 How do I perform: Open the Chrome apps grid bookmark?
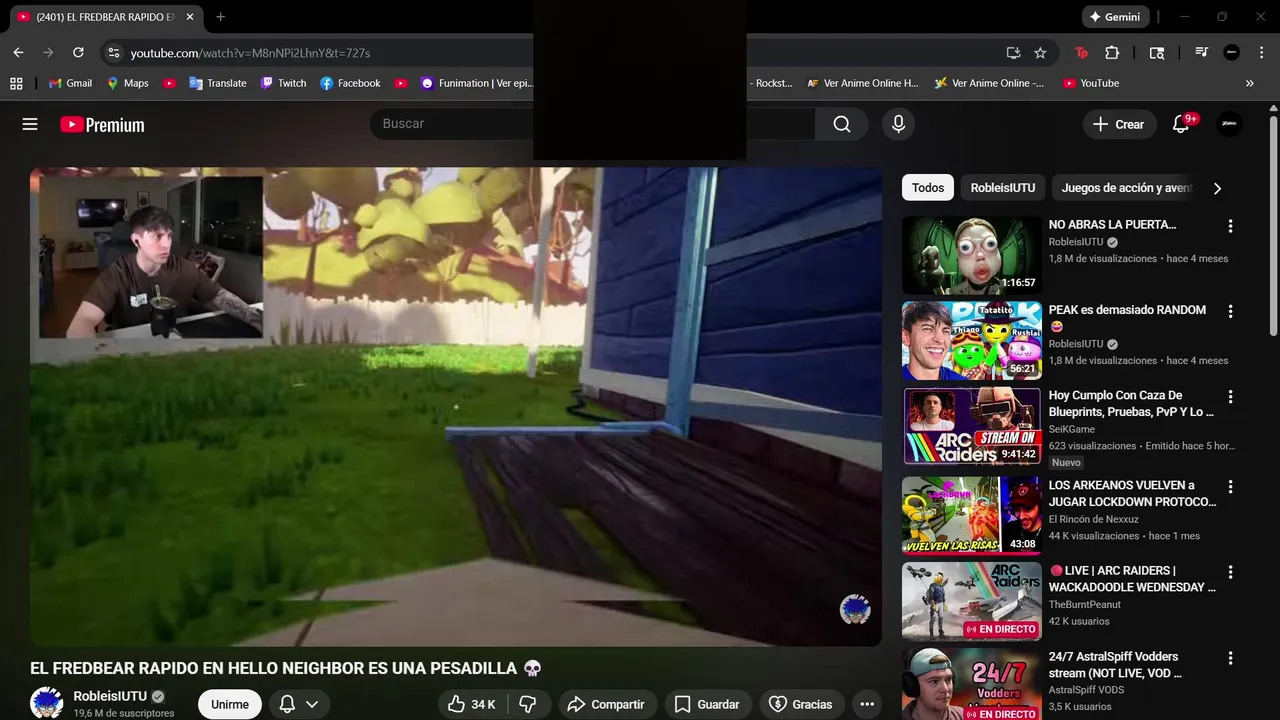coord(16,83)
